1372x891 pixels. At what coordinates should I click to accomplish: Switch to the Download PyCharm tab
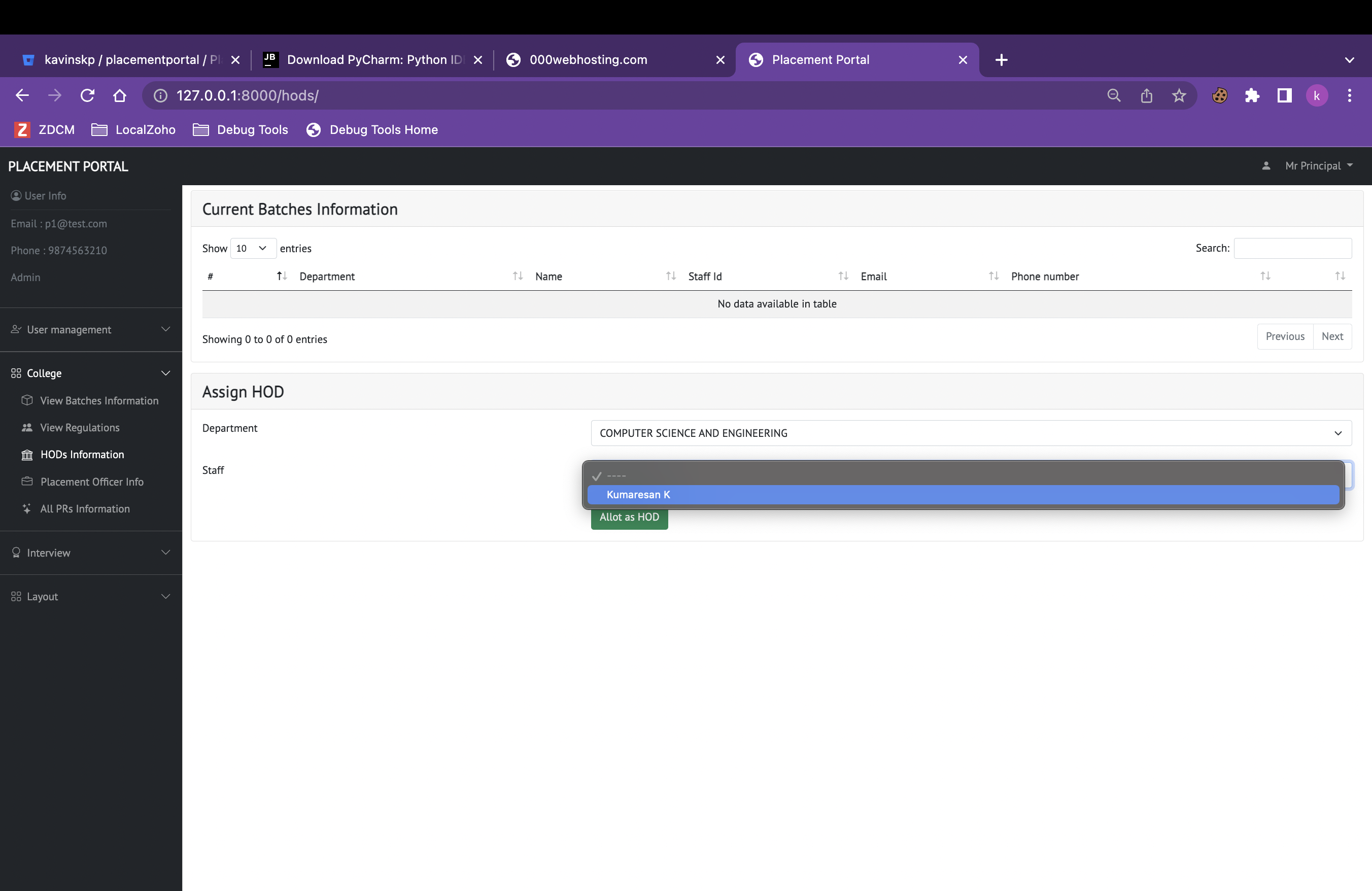[x=372, y=60]
